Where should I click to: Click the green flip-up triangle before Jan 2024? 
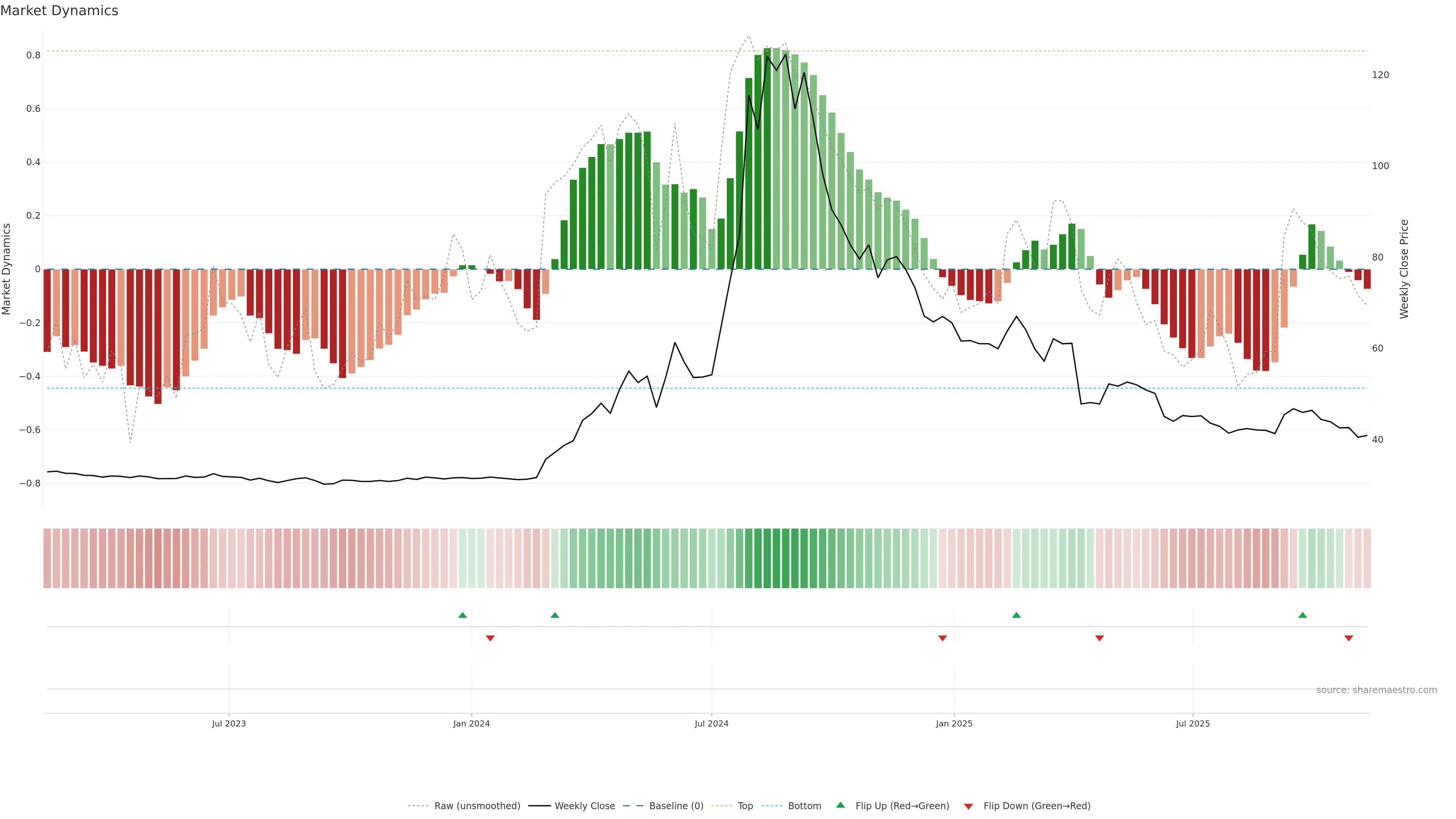(462, 615)
